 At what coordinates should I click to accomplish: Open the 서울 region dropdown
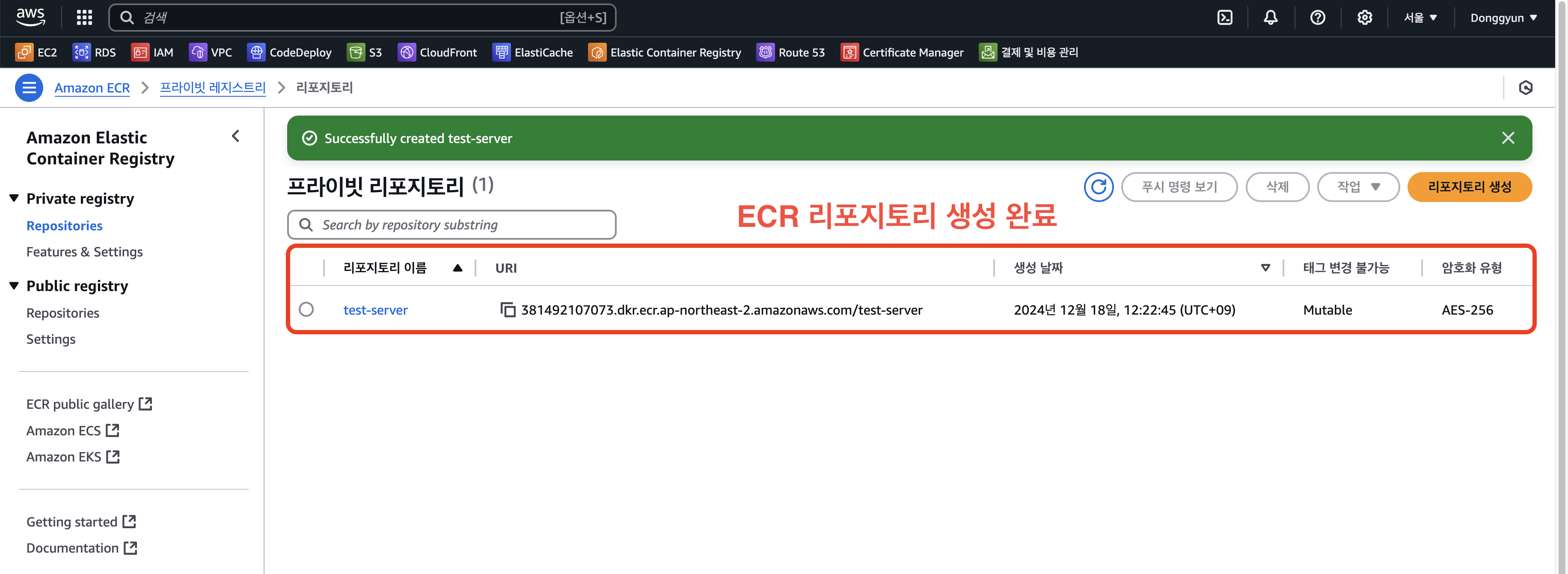click(1420, 18)
